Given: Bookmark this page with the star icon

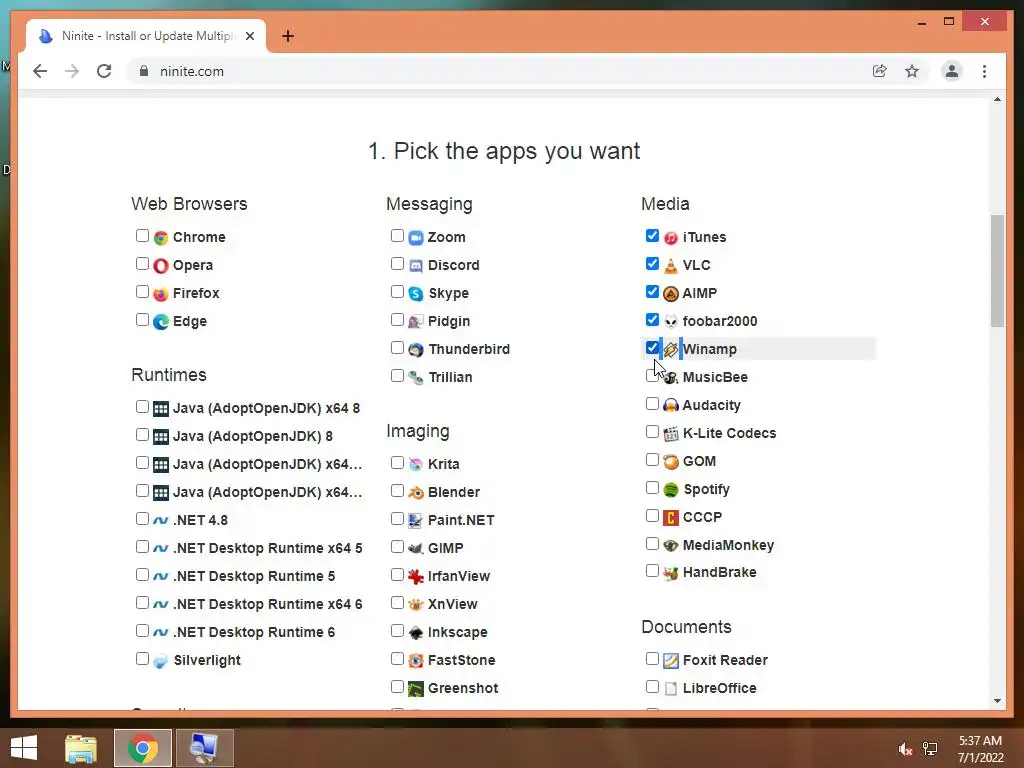Looking at the screenshot, I should (912, 71).
